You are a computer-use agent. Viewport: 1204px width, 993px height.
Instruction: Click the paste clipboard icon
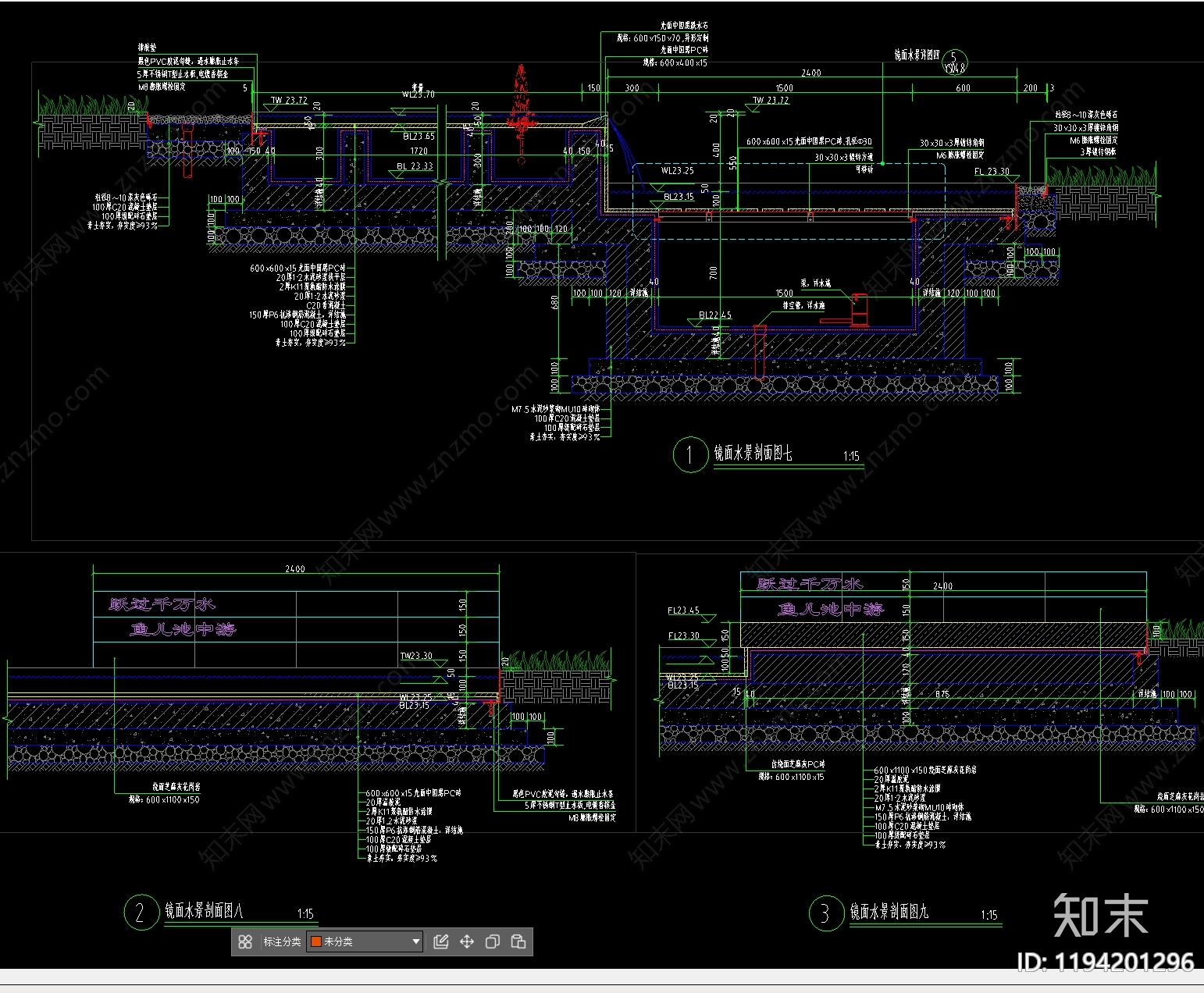point(518,941)
